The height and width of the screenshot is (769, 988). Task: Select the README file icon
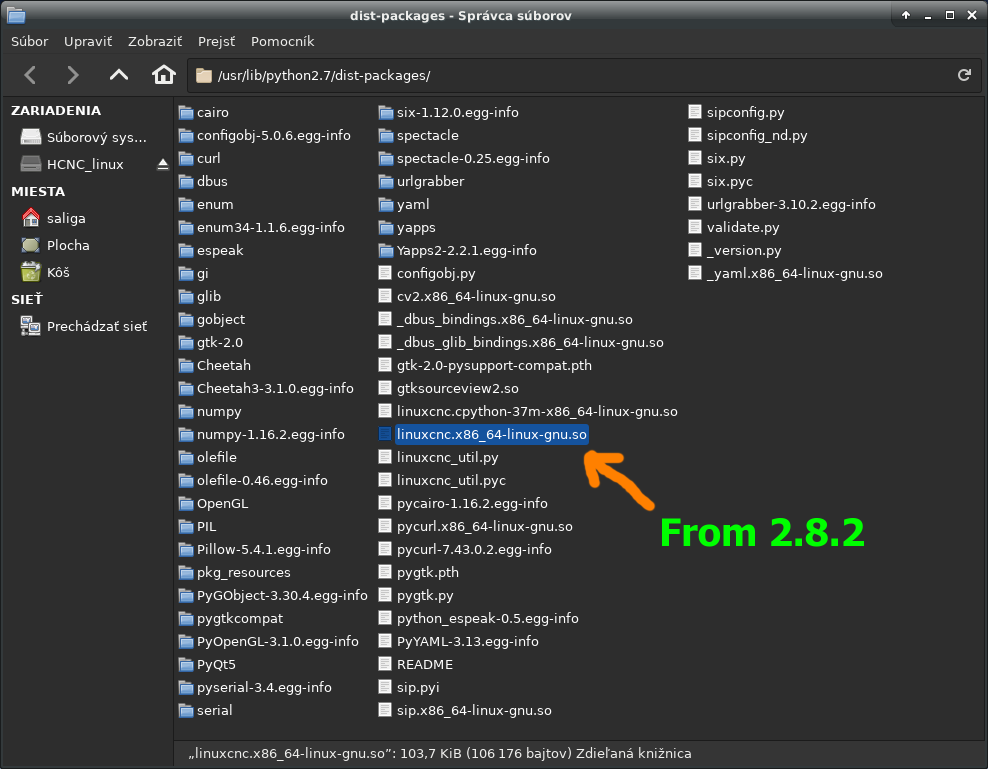point(385,664)
